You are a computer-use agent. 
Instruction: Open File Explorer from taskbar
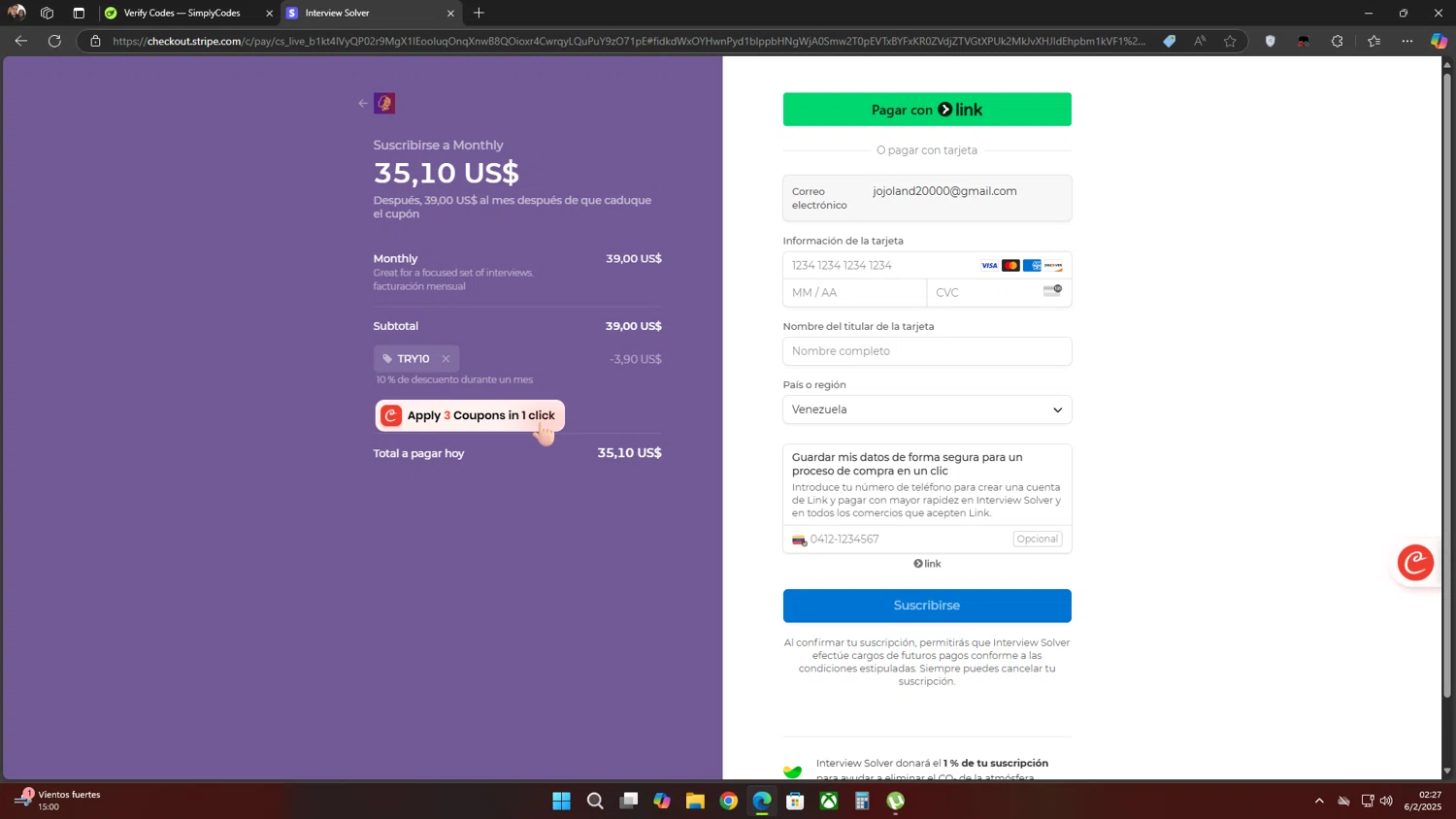point(695,801)
